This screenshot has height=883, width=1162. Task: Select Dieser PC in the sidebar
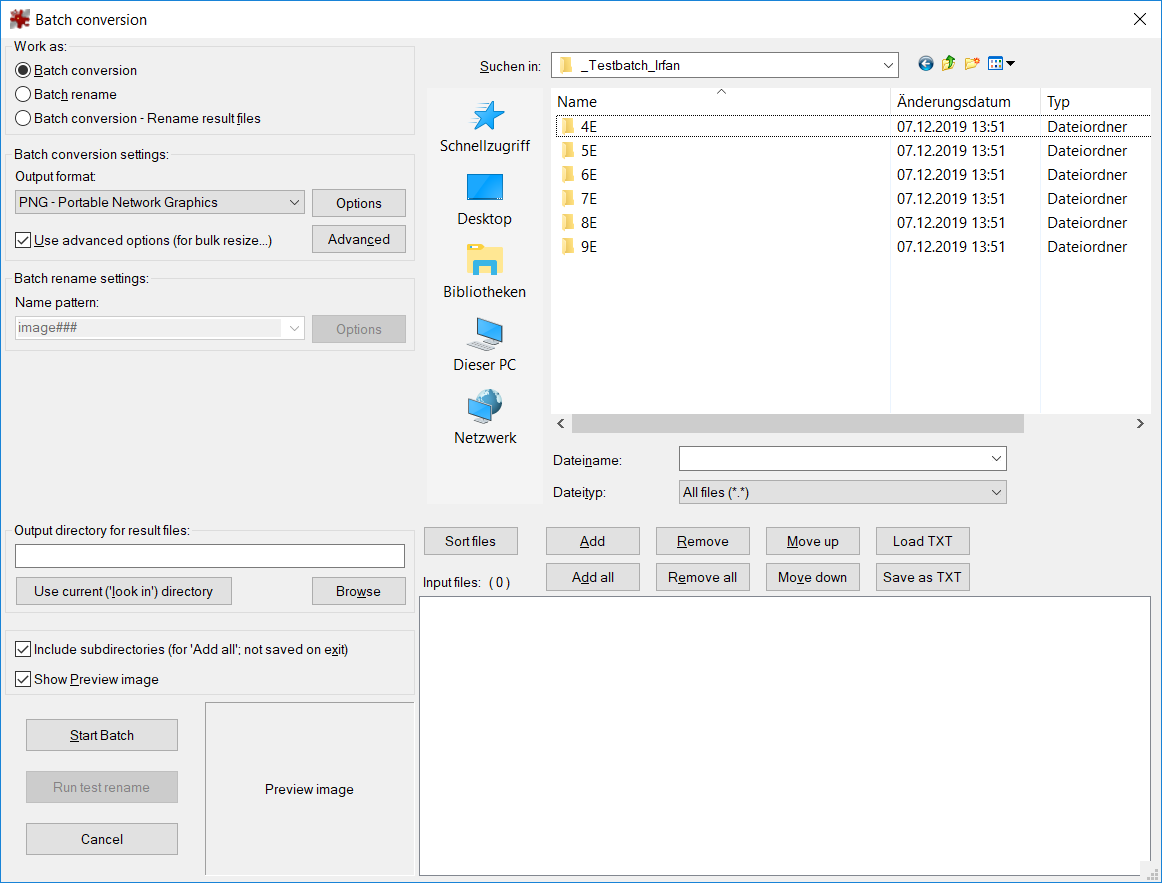pyautogui.click(x=485, y=346)
